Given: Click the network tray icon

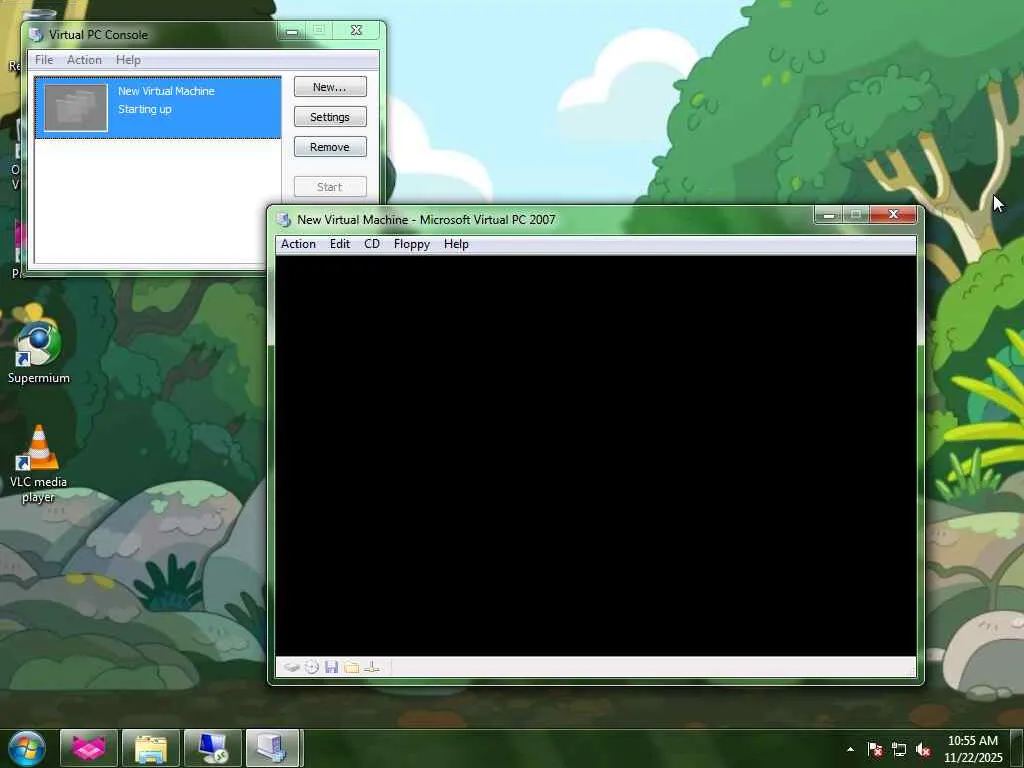Looking at the screenshot, I should [899, 750].
